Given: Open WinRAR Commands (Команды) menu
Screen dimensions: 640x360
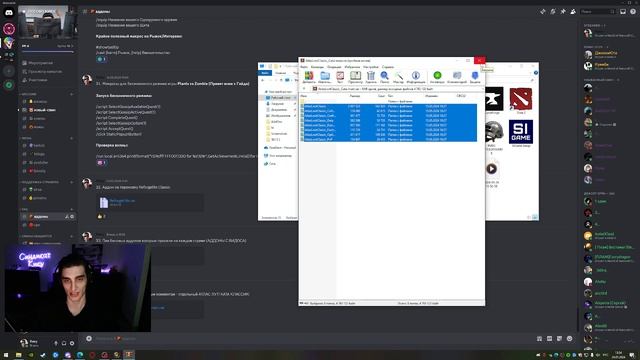Looking at the screenshot, I should pyautogui.click(x=317, y=67).
